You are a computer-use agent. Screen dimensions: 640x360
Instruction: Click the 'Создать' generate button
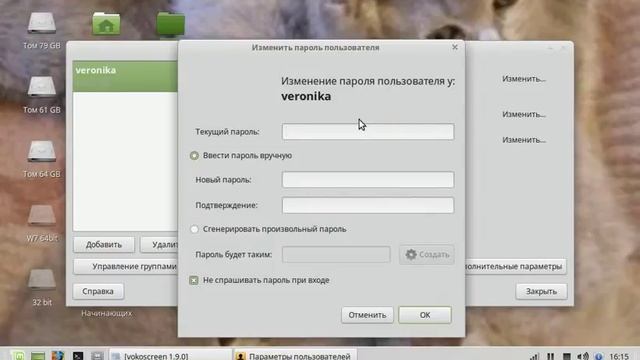tap(427, 254)
